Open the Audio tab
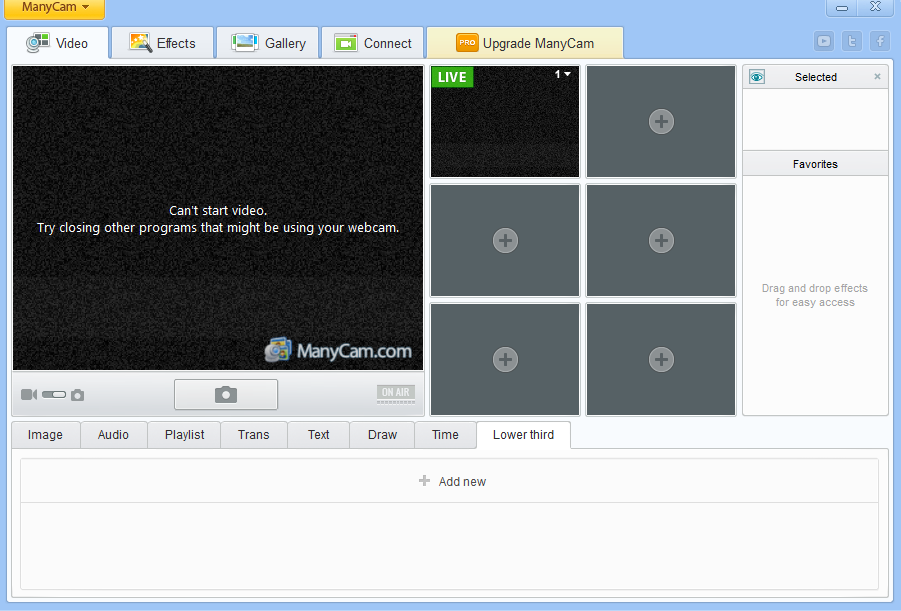Screen dimensions: 901x611 (113, 435)
